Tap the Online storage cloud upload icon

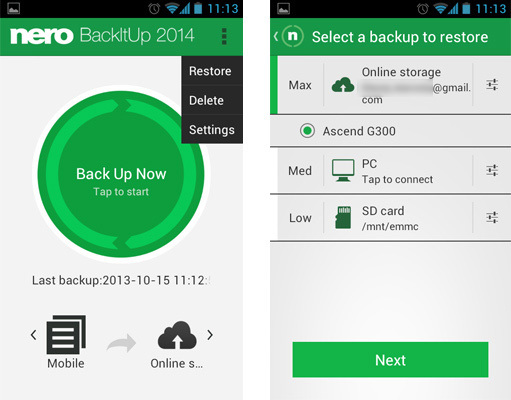(x=343, y=85)
